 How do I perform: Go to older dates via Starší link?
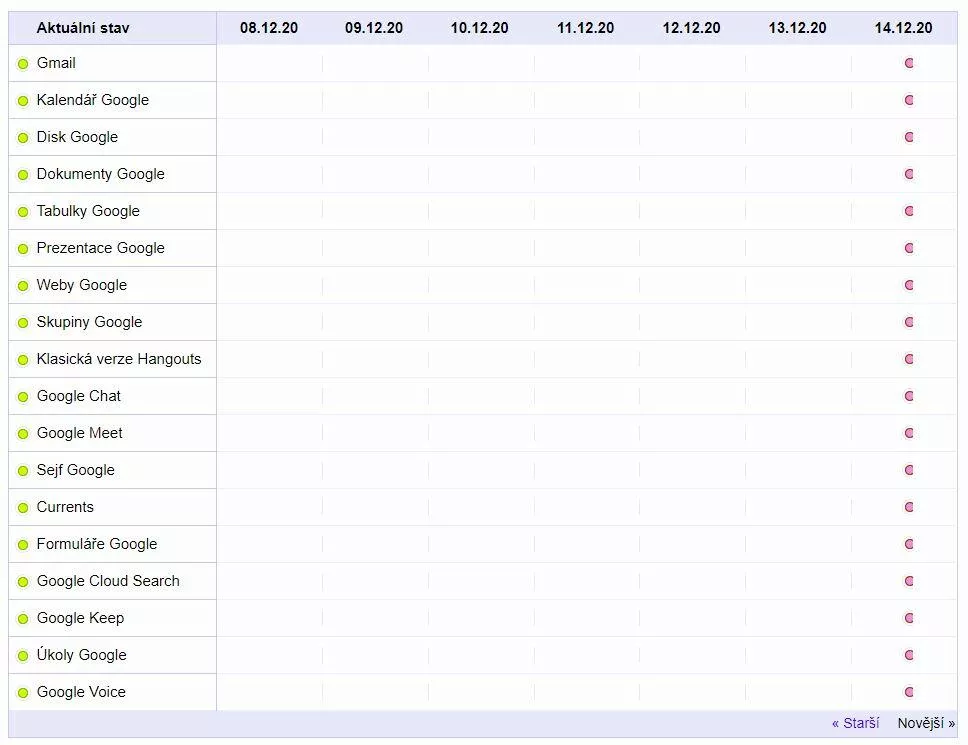pyautogui.click(x=855, y=723)
